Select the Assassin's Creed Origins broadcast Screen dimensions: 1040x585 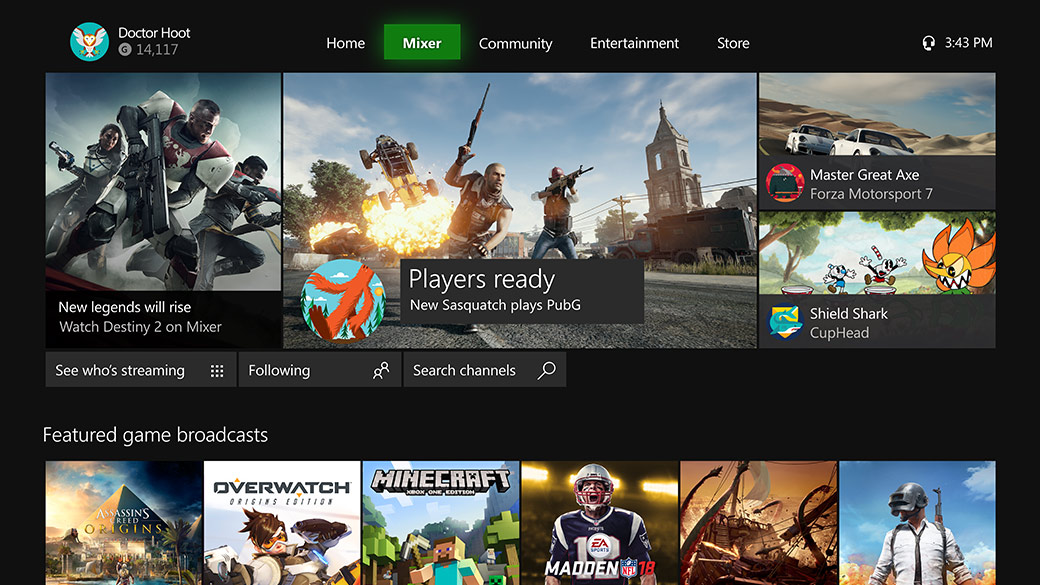(124, 523)
